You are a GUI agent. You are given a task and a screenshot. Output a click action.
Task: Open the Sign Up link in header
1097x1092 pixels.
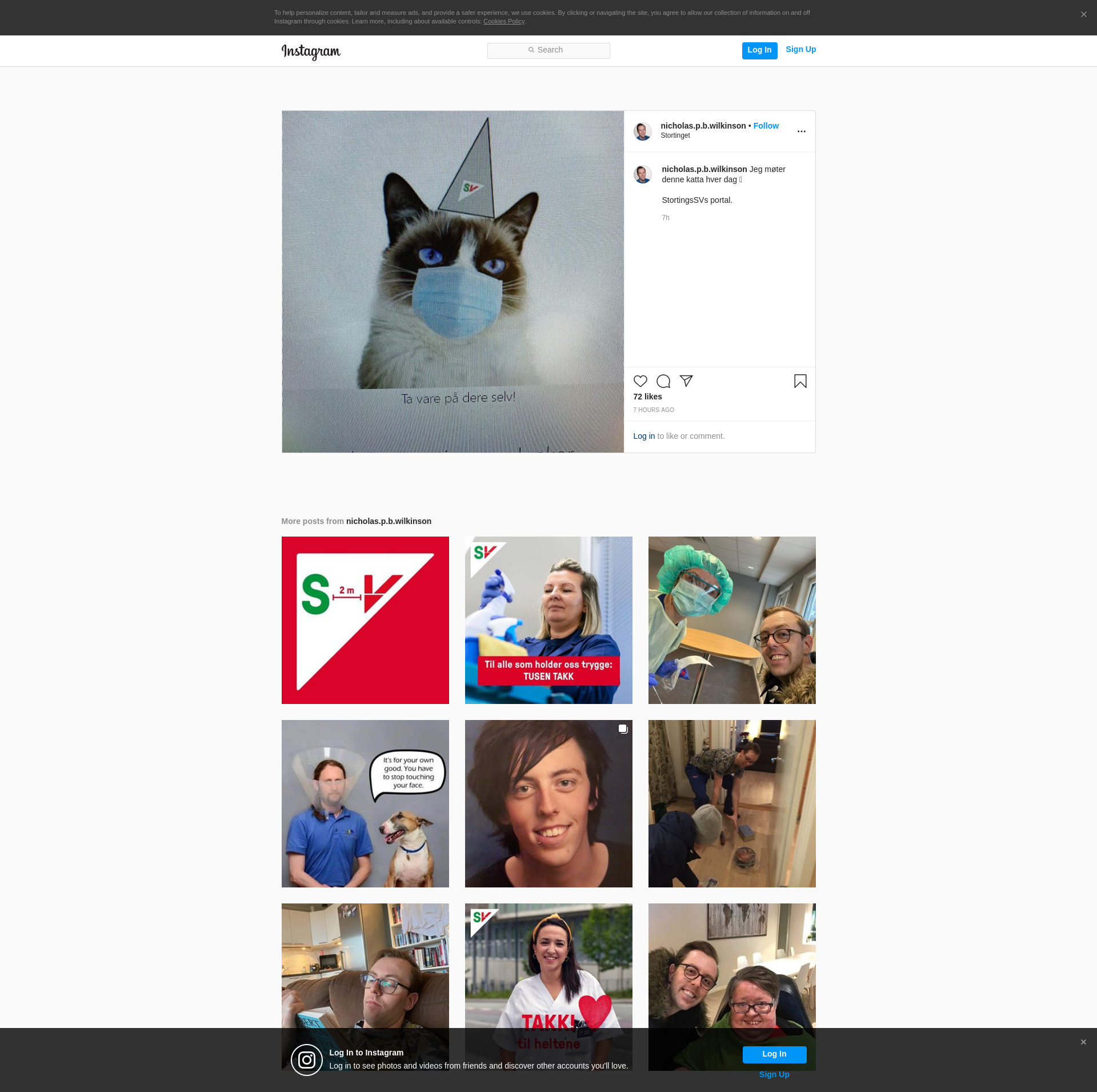tap(800, 50)
